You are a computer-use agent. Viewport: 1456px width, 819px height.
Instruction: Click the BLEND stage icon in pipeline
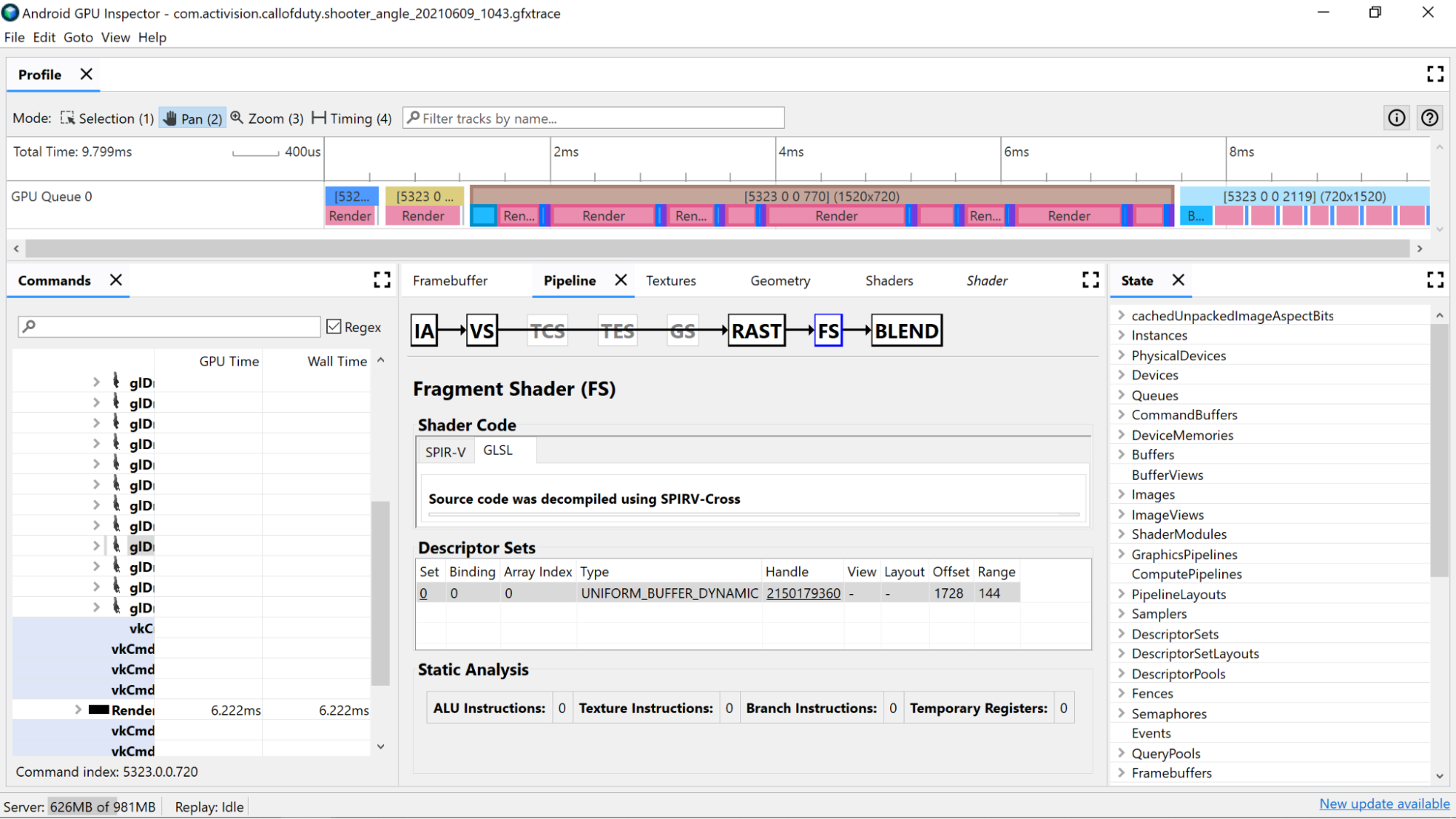906,330
